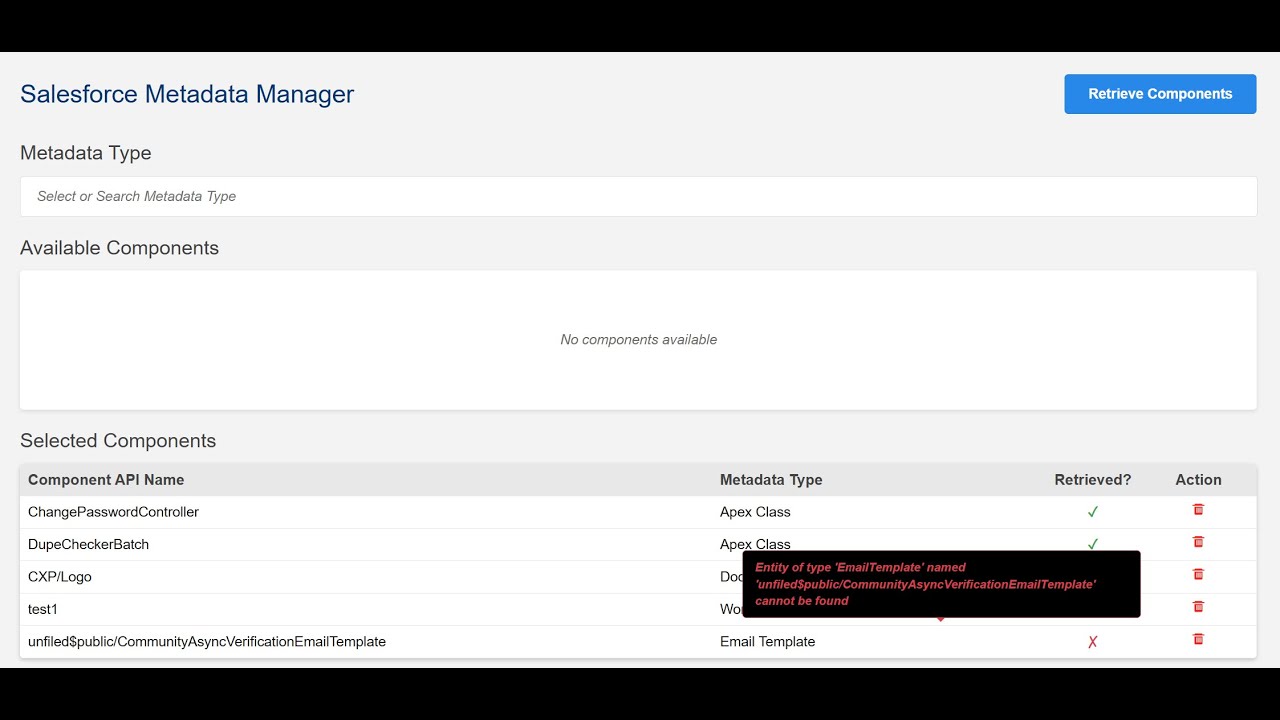Select the CXP/Logo cell
This screenshot has width=1280, height=720.
pos(60,577)
